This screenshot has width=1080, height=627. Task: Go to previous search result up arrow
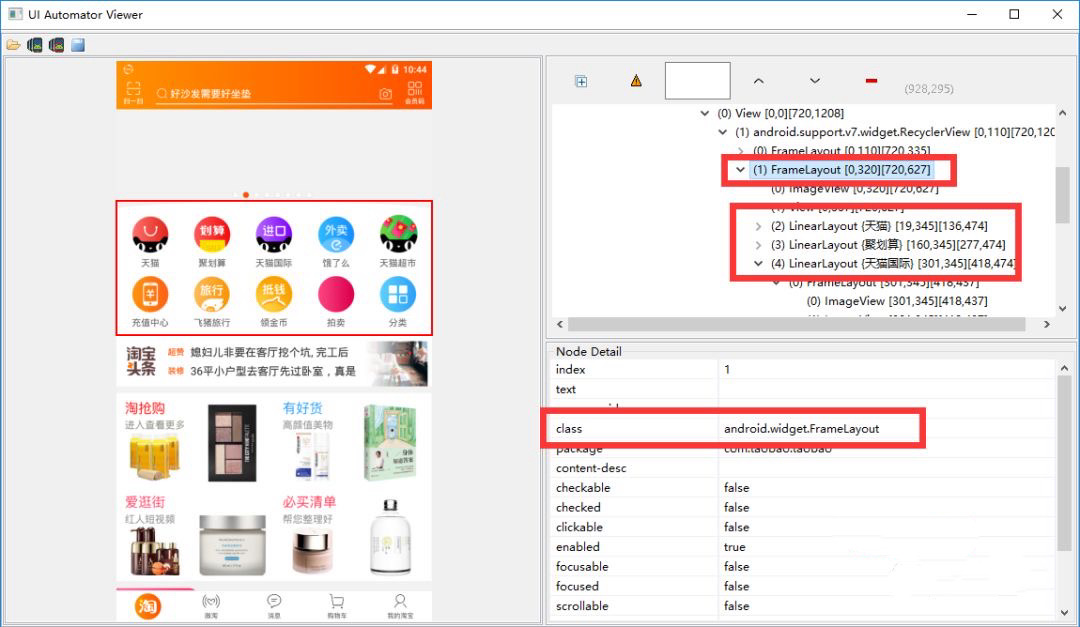(758, 81)
